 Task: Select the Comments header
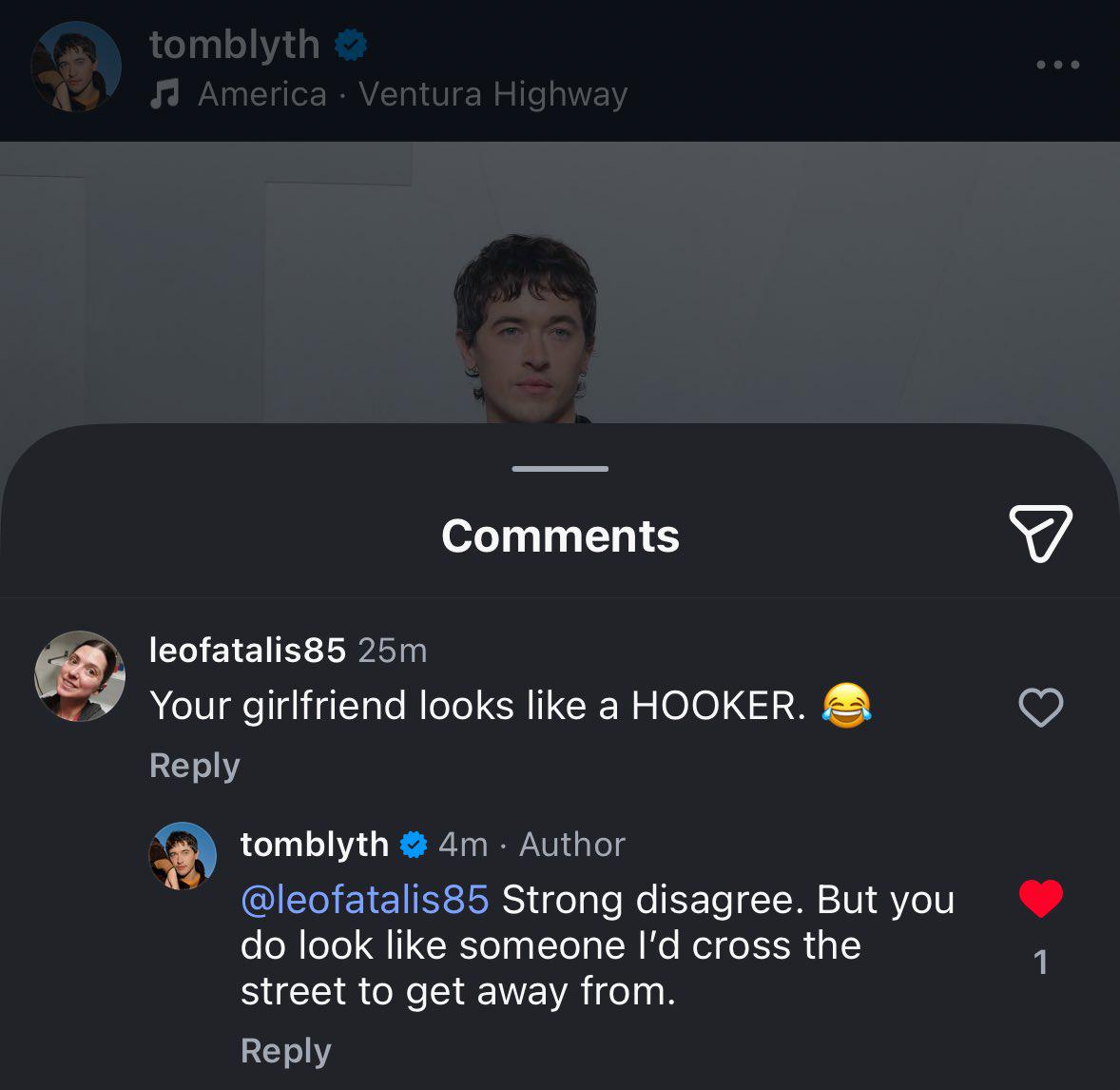click(x=559, y=535)
